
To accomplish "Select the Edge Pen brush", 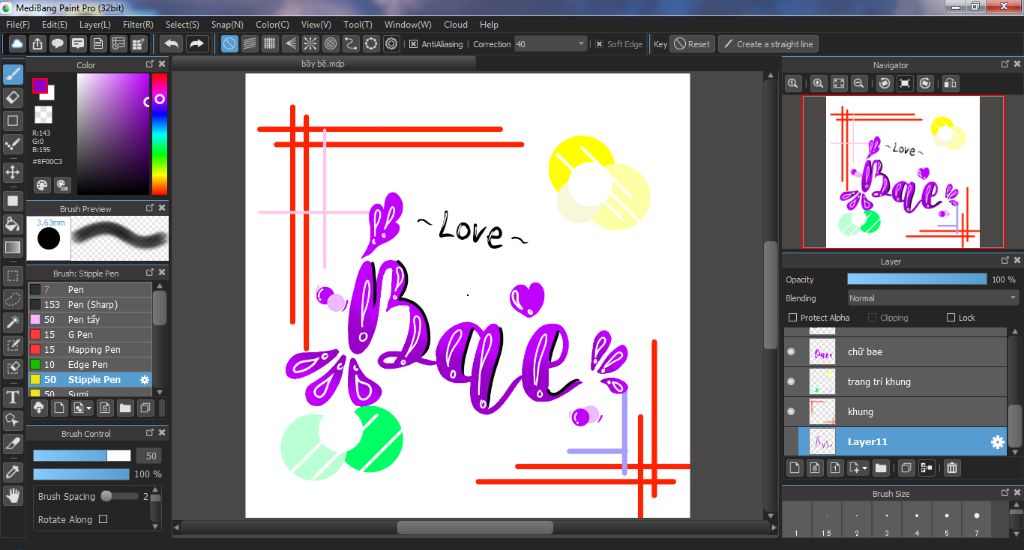I will click(x=90, y=364).
